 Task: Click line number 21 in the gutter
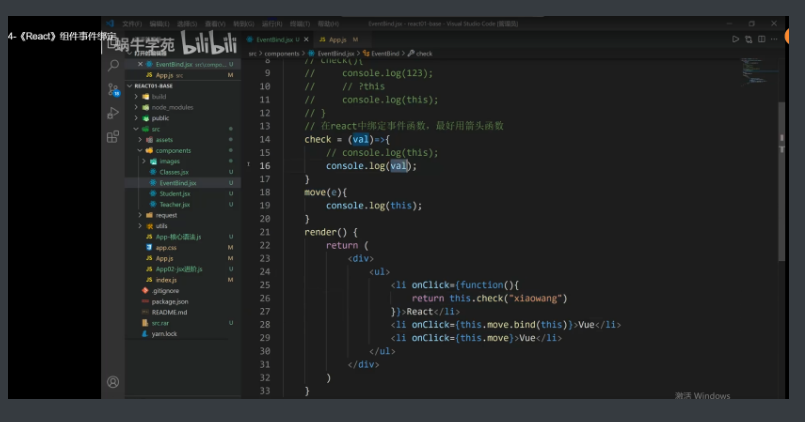265,232
